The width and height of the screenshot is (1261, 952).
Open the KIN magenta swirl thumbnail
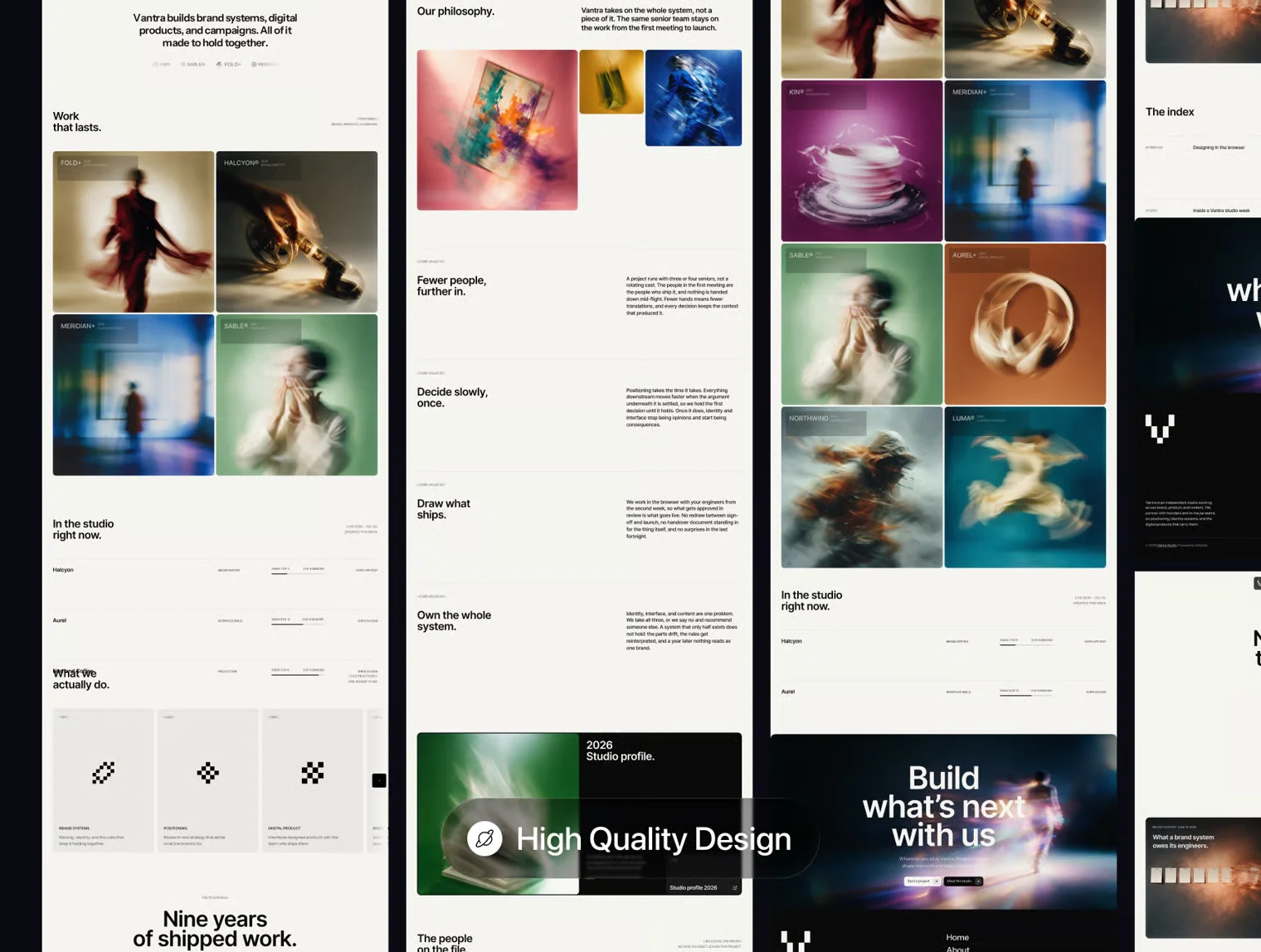coord(862,161)
